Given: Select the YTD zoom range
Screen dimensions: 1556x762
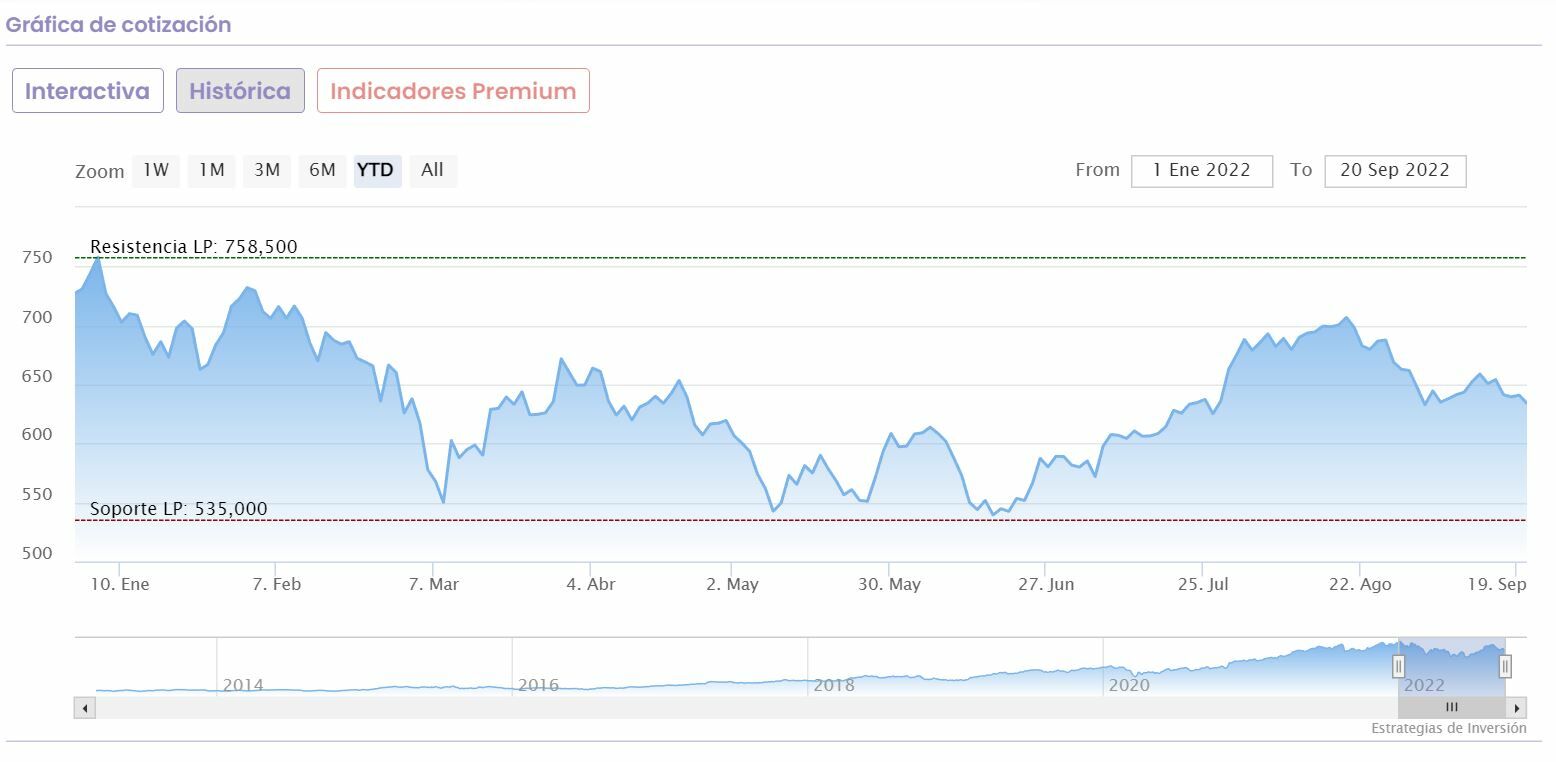Looking at the screenshot, I should coord(376,170).
